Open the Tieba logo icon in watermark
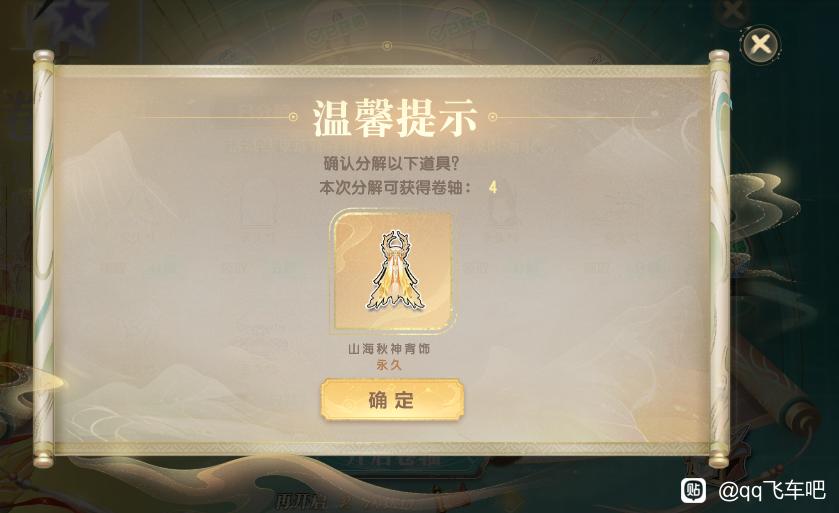The height and width of the screenshot is (513, 839). coord(693,489)
